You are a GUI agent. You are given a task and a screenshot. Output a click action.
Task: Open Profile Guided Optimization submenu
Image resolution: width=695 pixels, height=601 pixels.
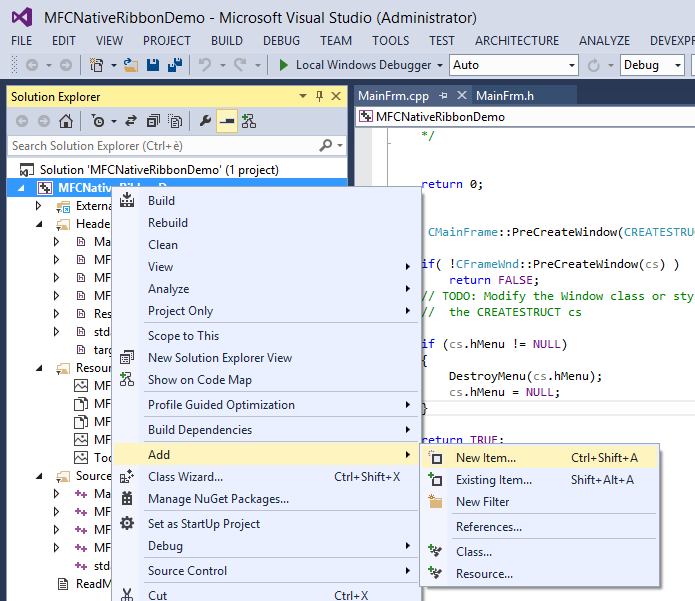(266, 405)
